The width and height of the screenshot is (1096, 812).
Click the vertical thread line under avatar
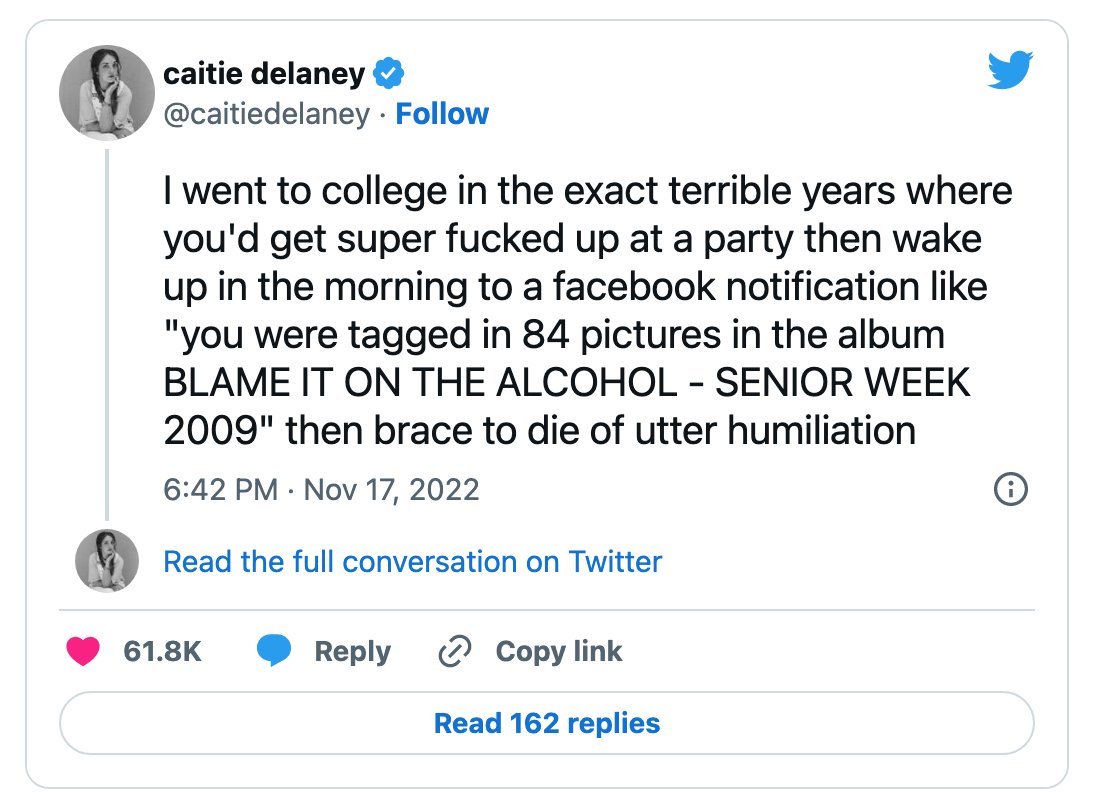107,334
